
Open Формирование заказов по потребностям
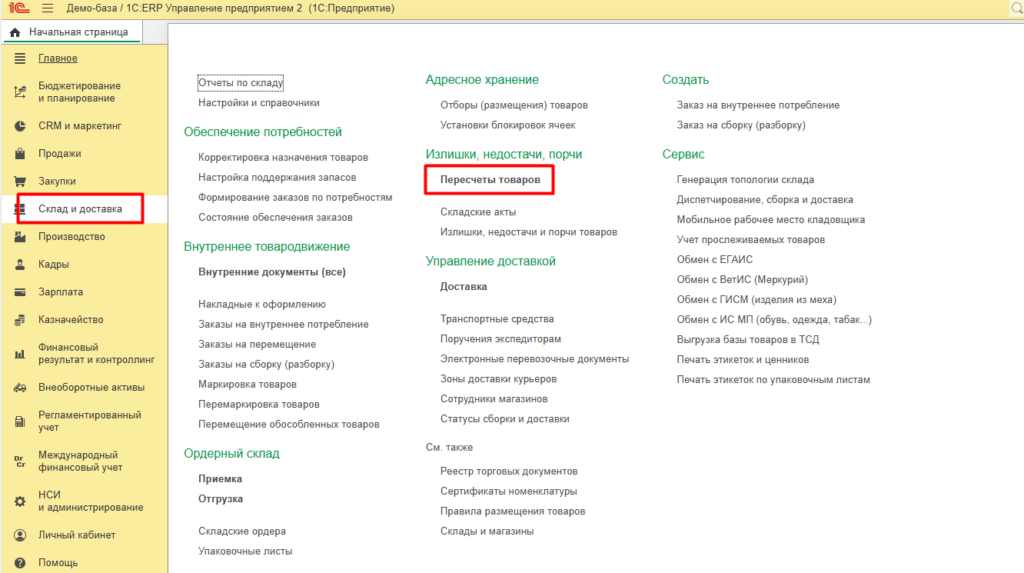pos(295,197)
